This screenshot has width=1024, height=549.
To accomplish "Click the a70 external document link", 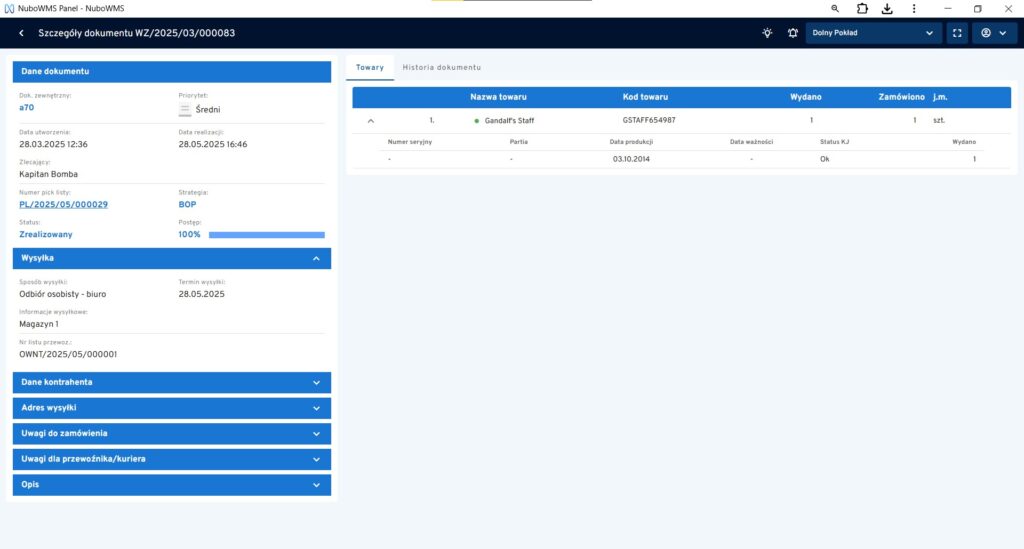I will (x=26, y=107).
